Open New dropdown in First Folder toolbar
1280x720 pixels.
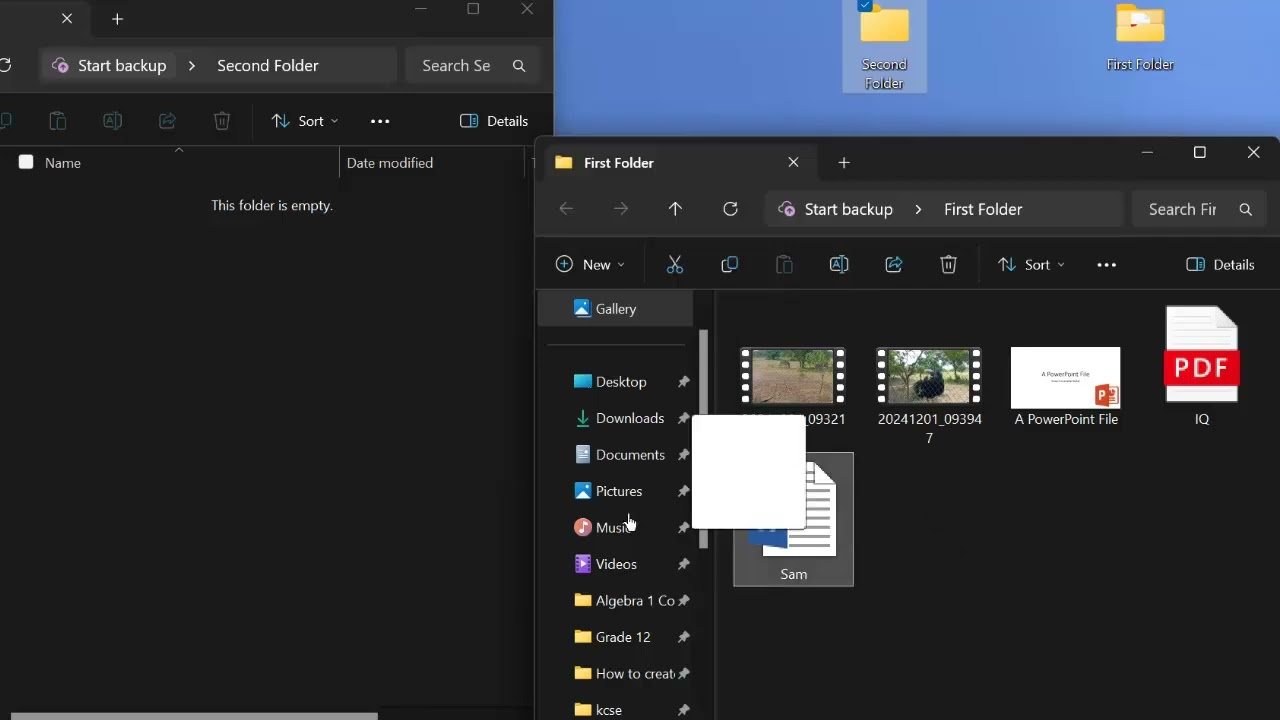[590, 265]
